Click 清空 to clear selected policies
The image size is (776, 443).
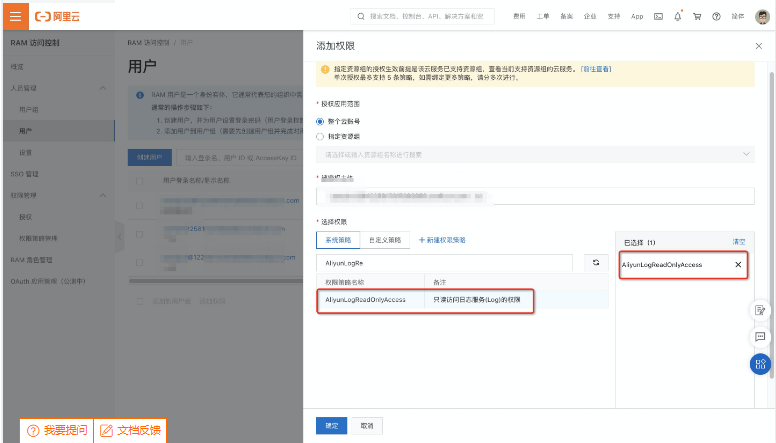[739, 242]
